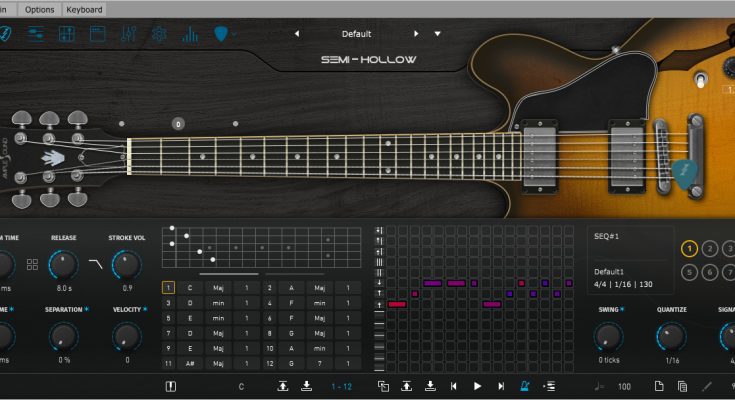Viewport: 735px width, 400px height.
Task: Click the Release knob
Action: point(63,265)
